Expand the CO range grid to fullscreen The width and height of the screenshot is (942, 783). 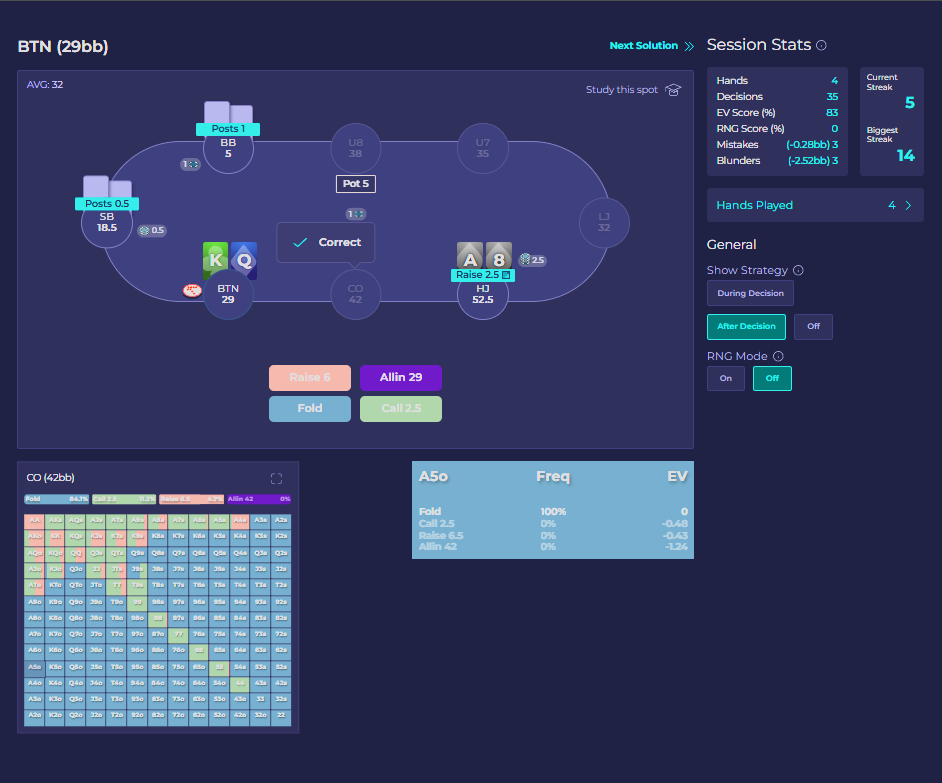(276, 478)
